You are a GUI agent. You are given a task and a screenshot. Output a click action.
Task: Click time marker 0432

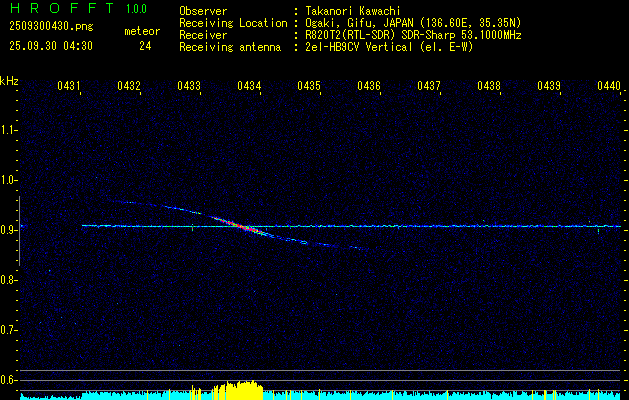[x=129, y=86]
